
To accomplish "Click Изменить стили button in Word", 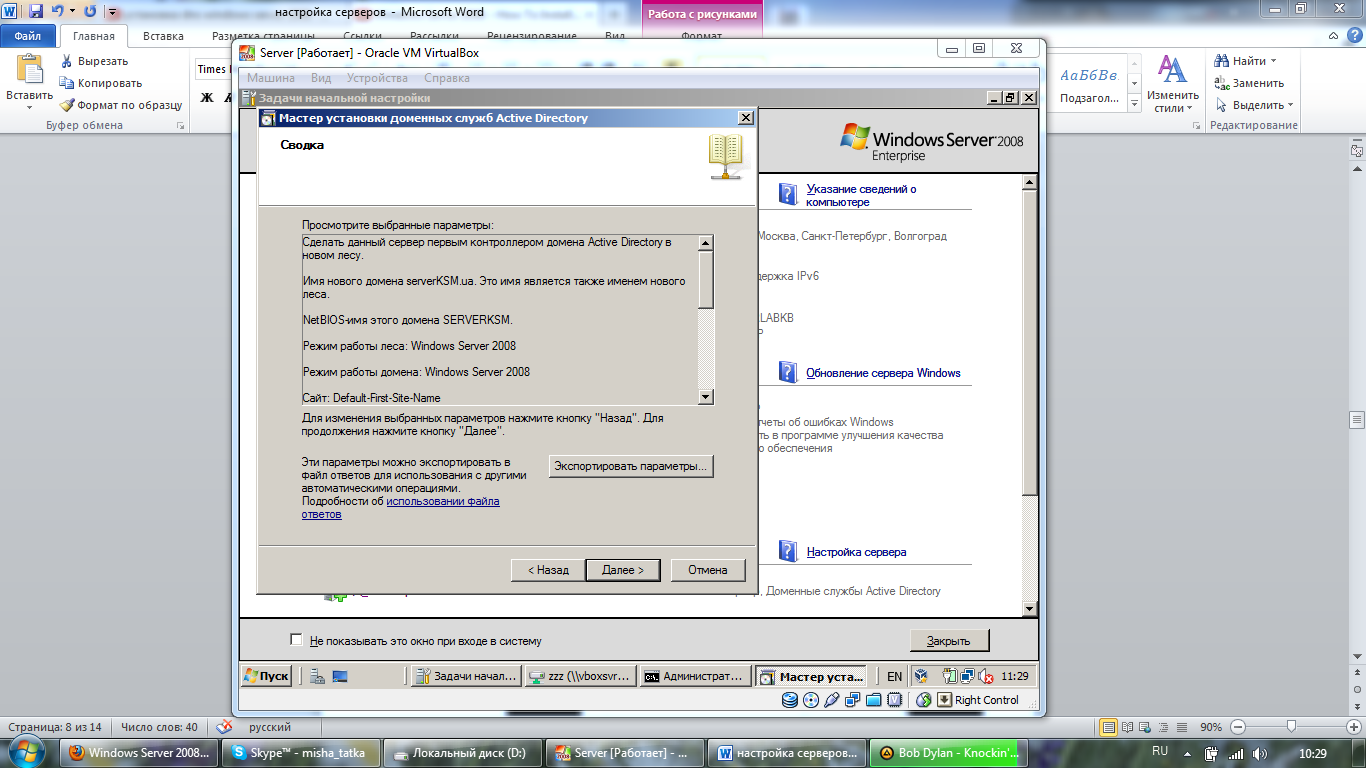I will pos(1172,83).
